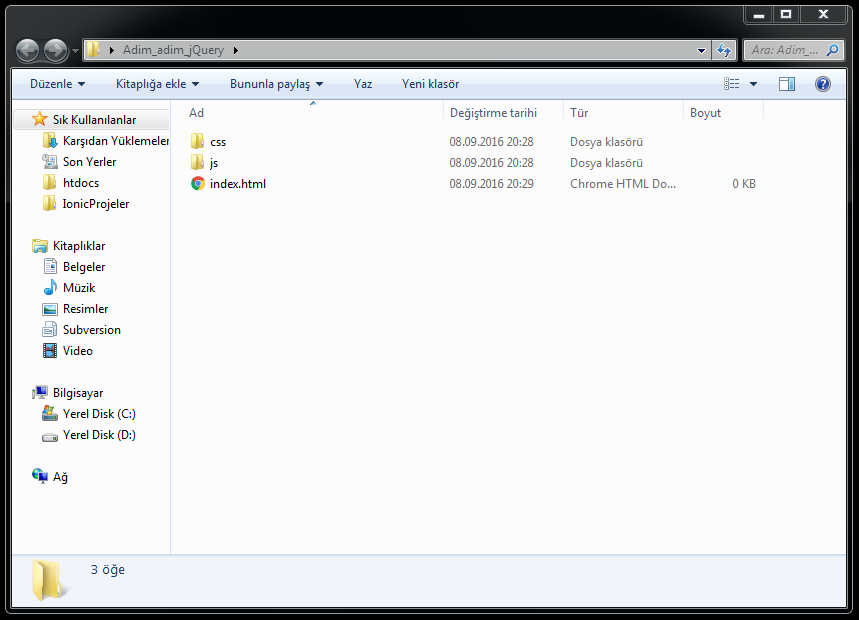The image size is (859, 620).
Task: Click the folder icon in the address bar
Action: tap(94, 50)
